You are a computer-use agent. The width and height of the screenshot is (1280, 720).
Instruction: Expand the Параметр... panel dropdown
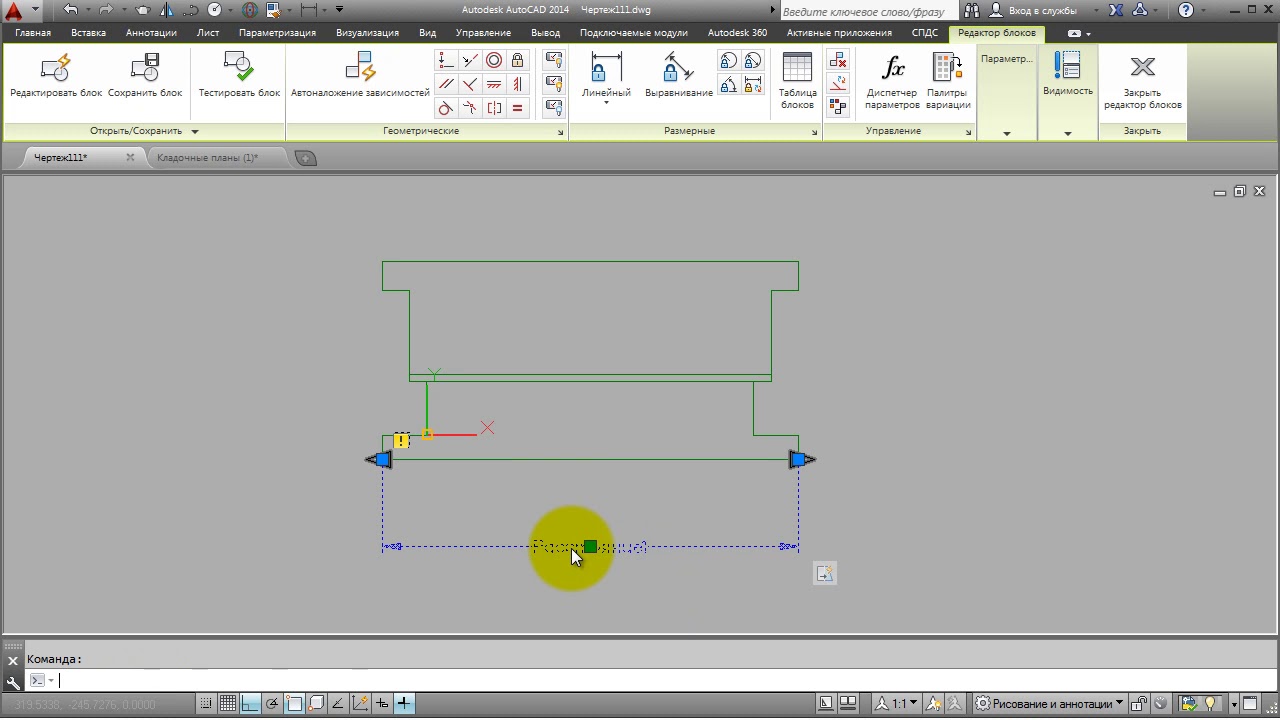1006,133
